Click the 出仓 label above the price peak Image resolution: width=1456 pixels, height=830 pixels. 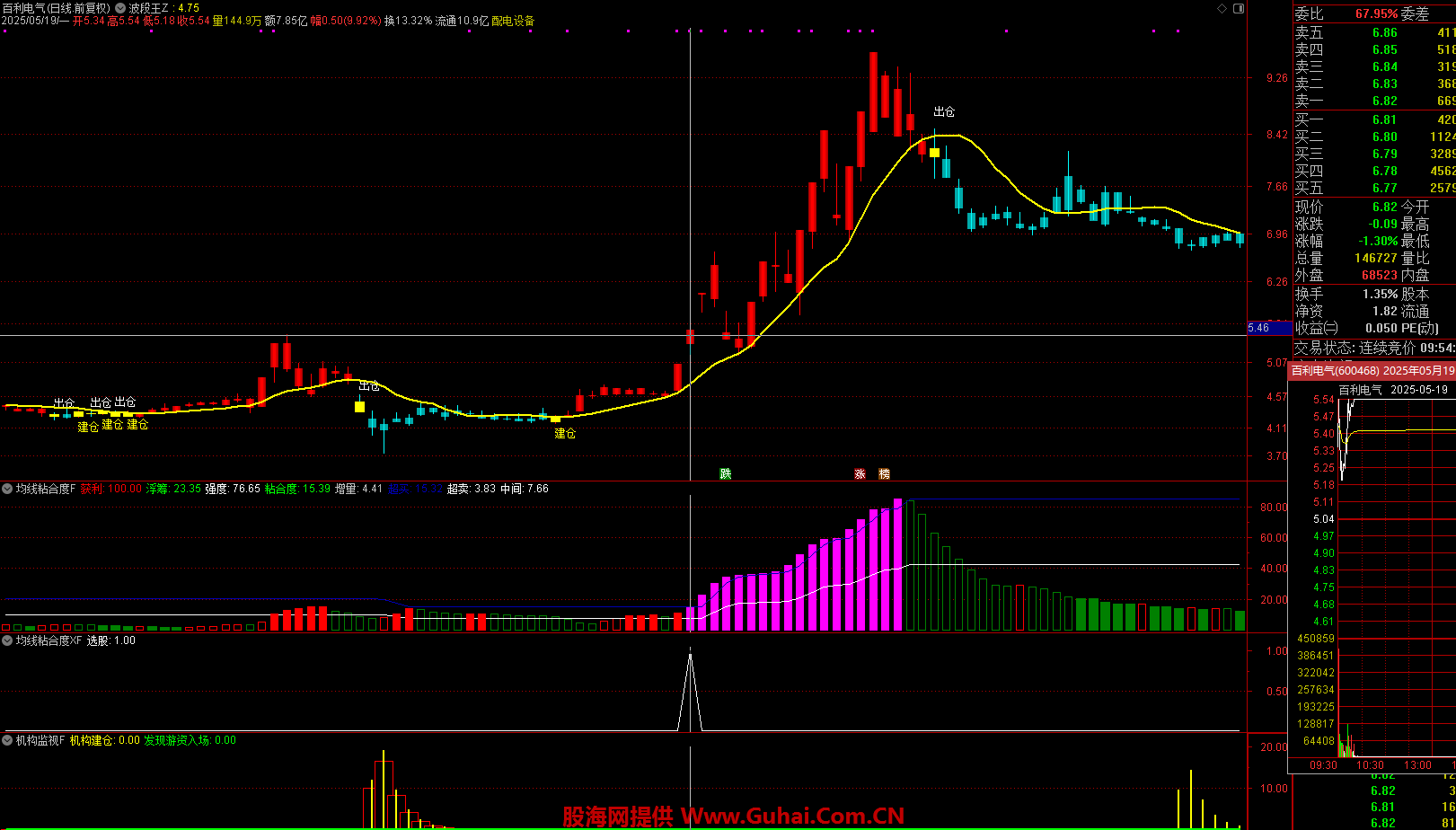point(944,112)
